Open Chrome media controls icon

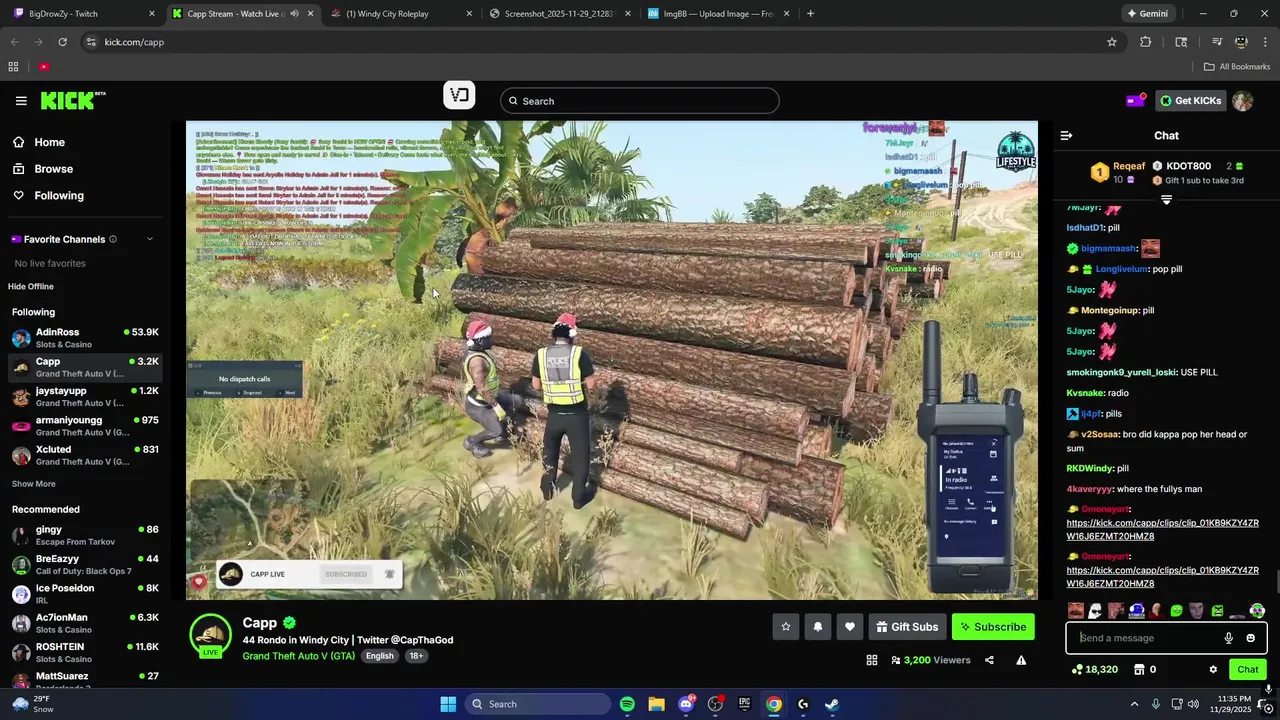point(1217,42)
